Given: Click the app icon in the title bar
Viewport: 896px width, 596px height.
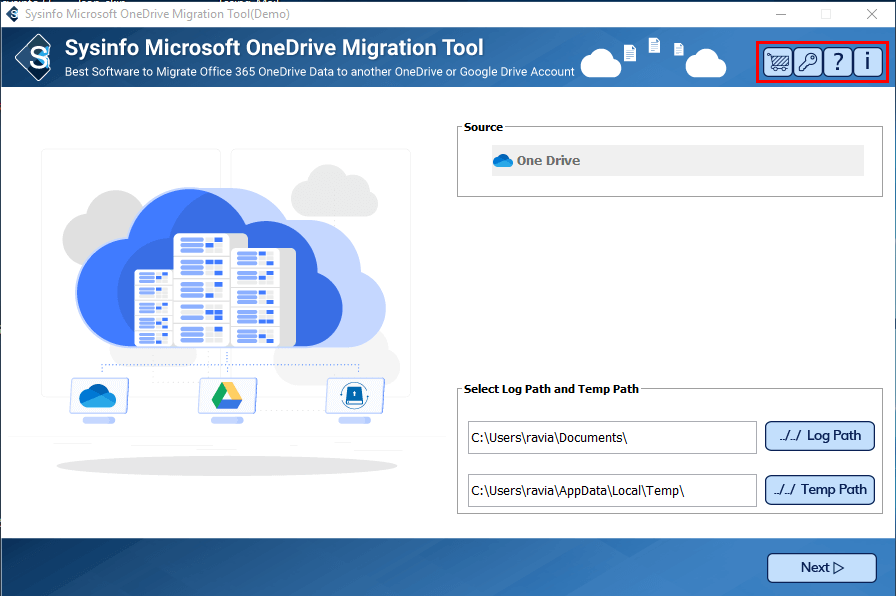Looking at the screenshot, I should point(10,14).
